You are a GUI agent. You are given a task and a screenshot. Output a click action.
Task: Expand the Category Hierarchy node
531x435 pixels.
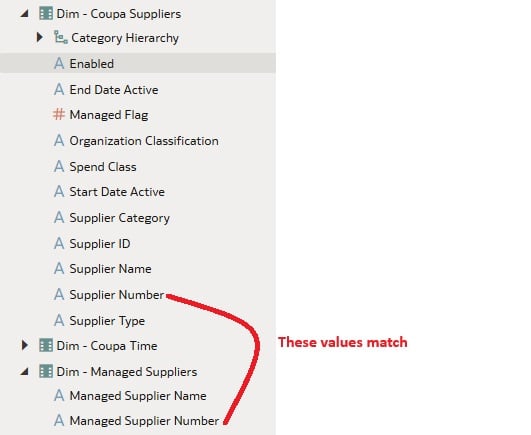(x=40, y=37)
